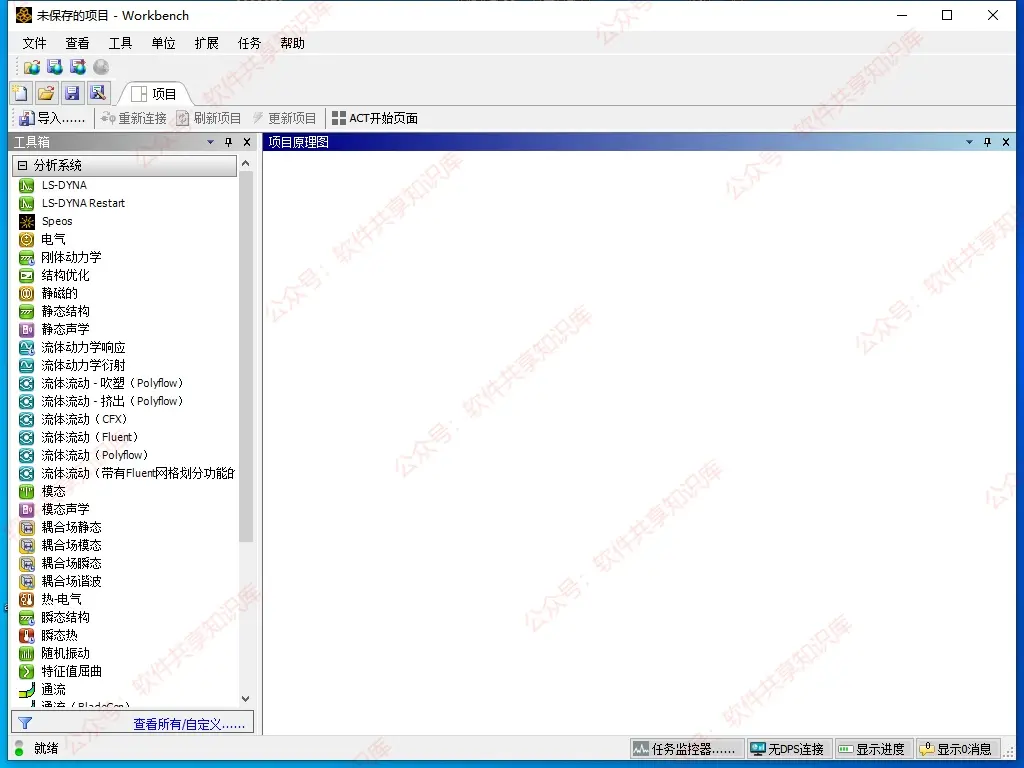This screenshot has height=768, width=1024.
Task: Open 查看所有/自定义 link
Action: [189, 724]
